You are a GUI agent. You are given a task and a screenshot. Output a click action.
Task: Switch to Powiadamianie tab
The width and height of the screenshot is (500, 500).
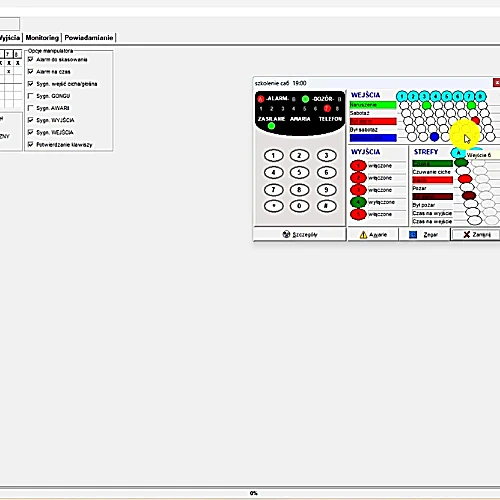89,38
